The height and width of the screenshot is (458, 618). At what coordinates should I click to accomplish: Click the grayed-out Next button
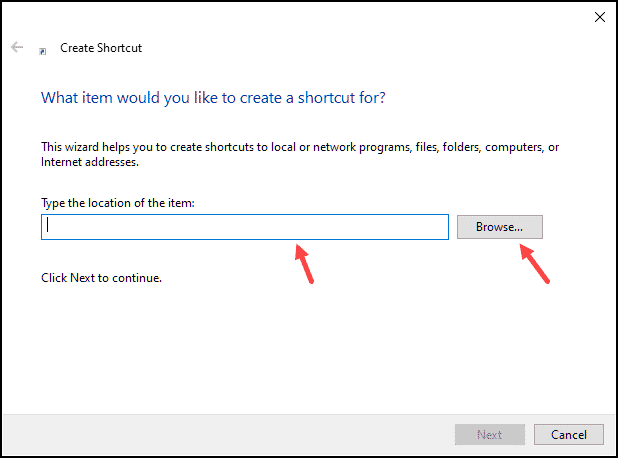coord(490,434)
